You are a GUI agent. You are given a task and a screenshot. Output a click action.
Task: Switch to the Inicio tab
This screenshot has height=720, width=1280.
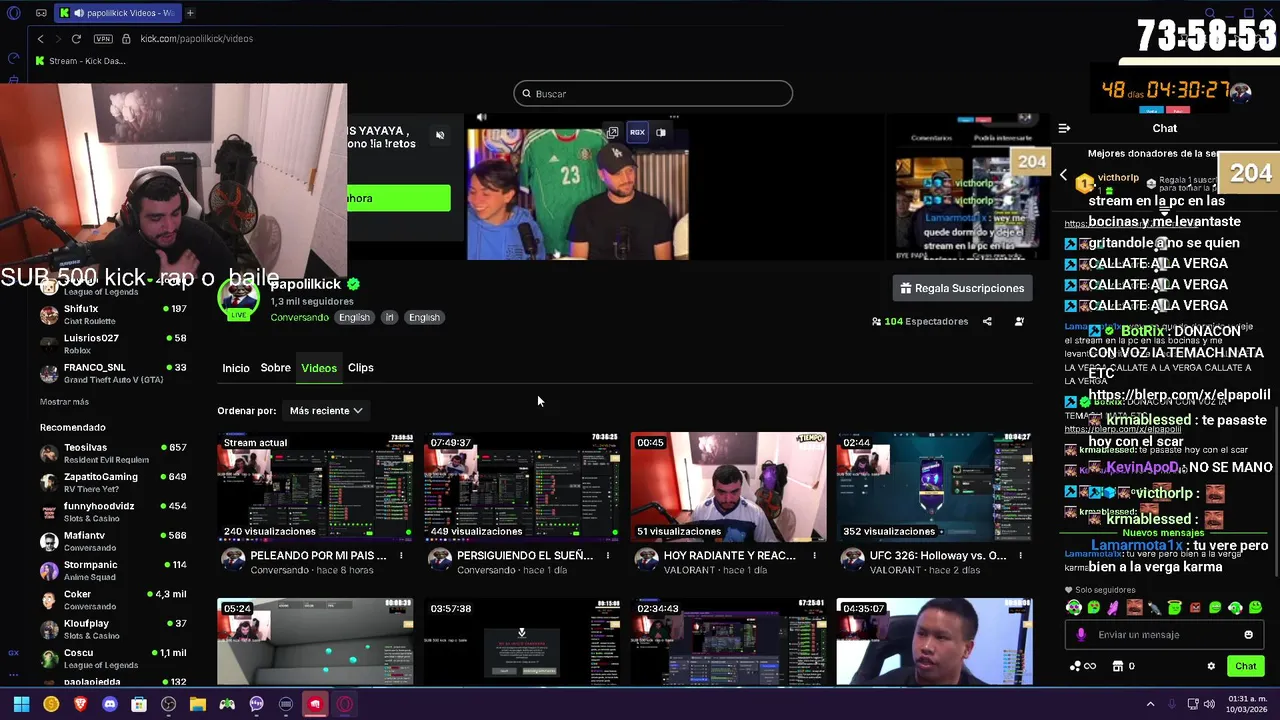[x=236, y=368]
